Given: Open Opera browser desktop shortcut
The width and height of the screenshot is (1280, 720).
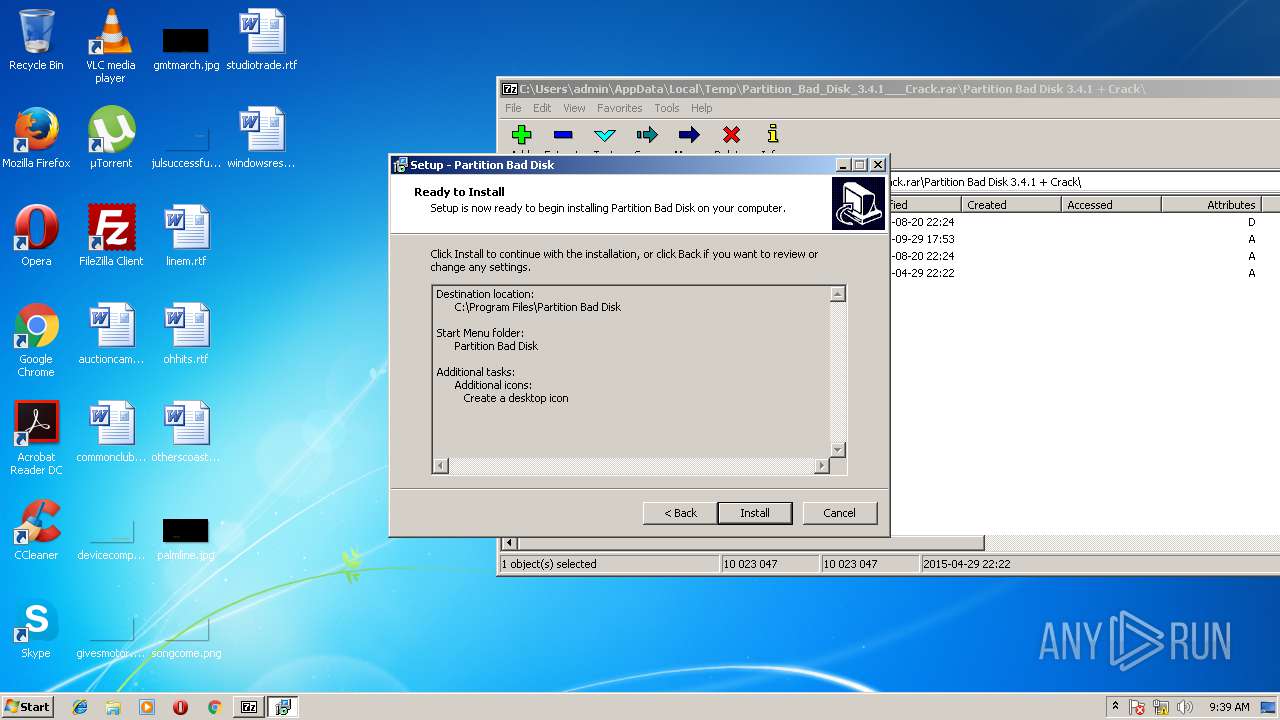Looking at the screenshot, I should pyautogui.click(x=36, y=236).
